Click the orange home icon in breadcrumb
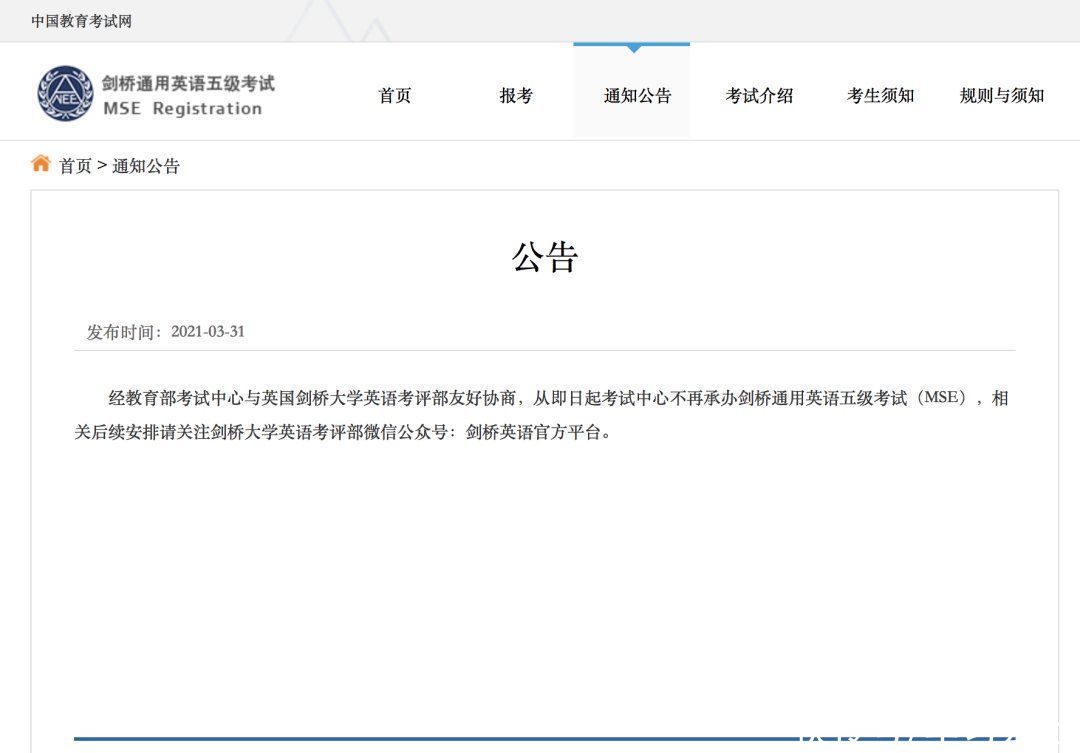The image size is (1080, 753). click(40, 163)
